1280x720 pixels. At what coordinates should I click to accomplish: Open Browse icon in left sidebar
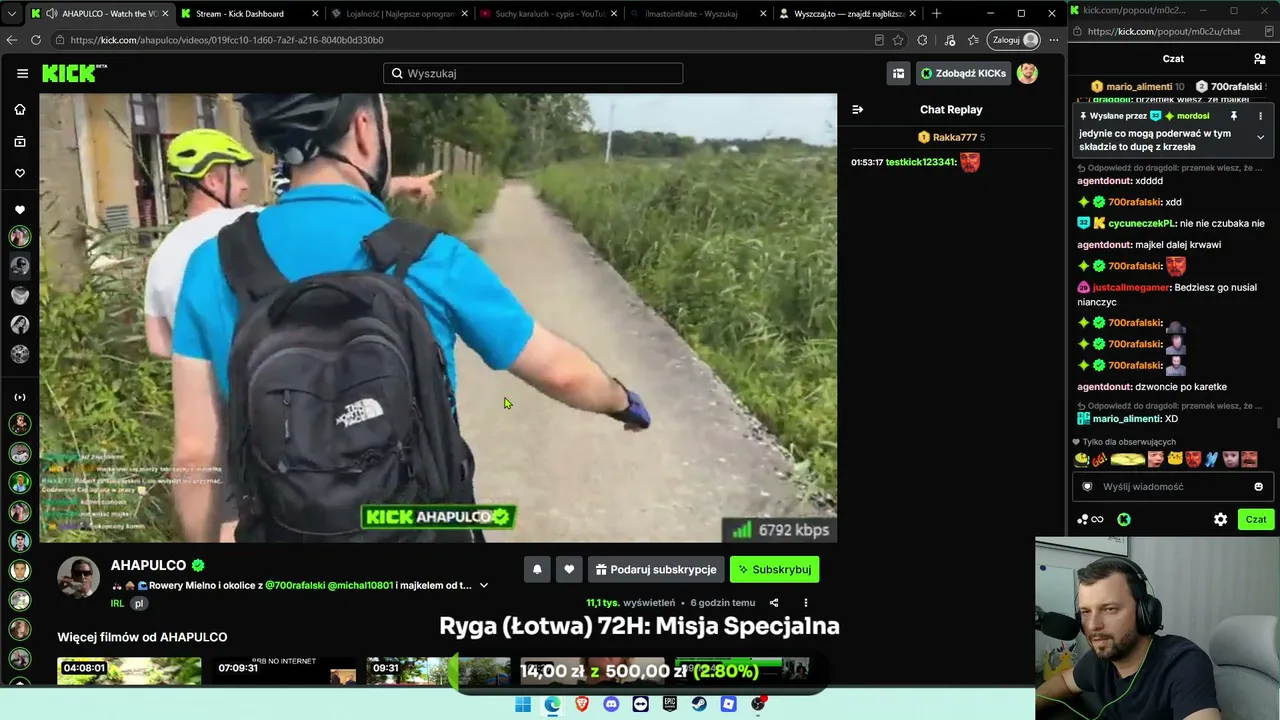[20, 141]
